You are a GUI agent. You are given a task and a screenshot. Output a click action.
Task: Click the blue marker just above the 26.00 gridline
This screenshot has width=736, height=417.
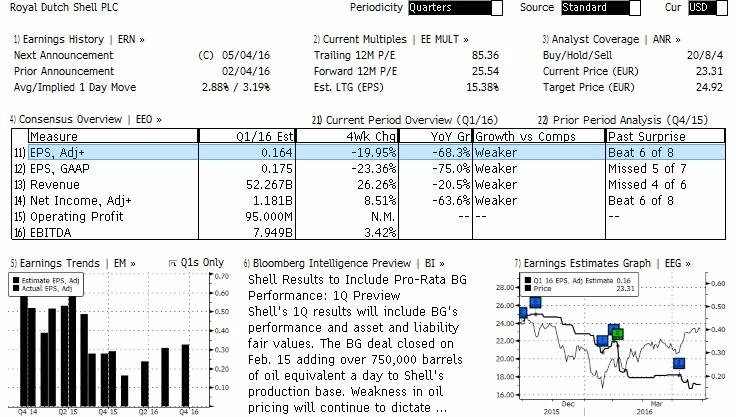[535, 301]
